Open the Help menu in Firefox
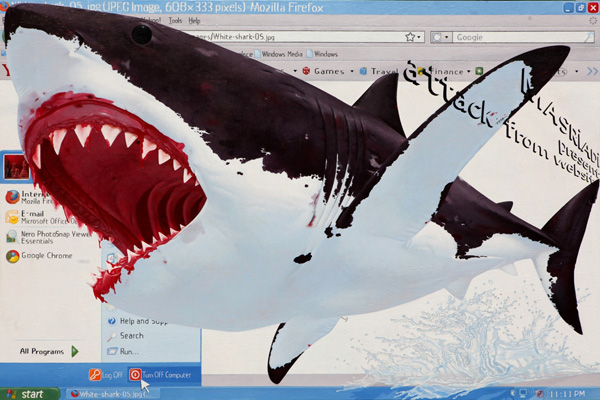Image resolution: width=600 pixels, height=400 pixels. click(x=194, y=21)
